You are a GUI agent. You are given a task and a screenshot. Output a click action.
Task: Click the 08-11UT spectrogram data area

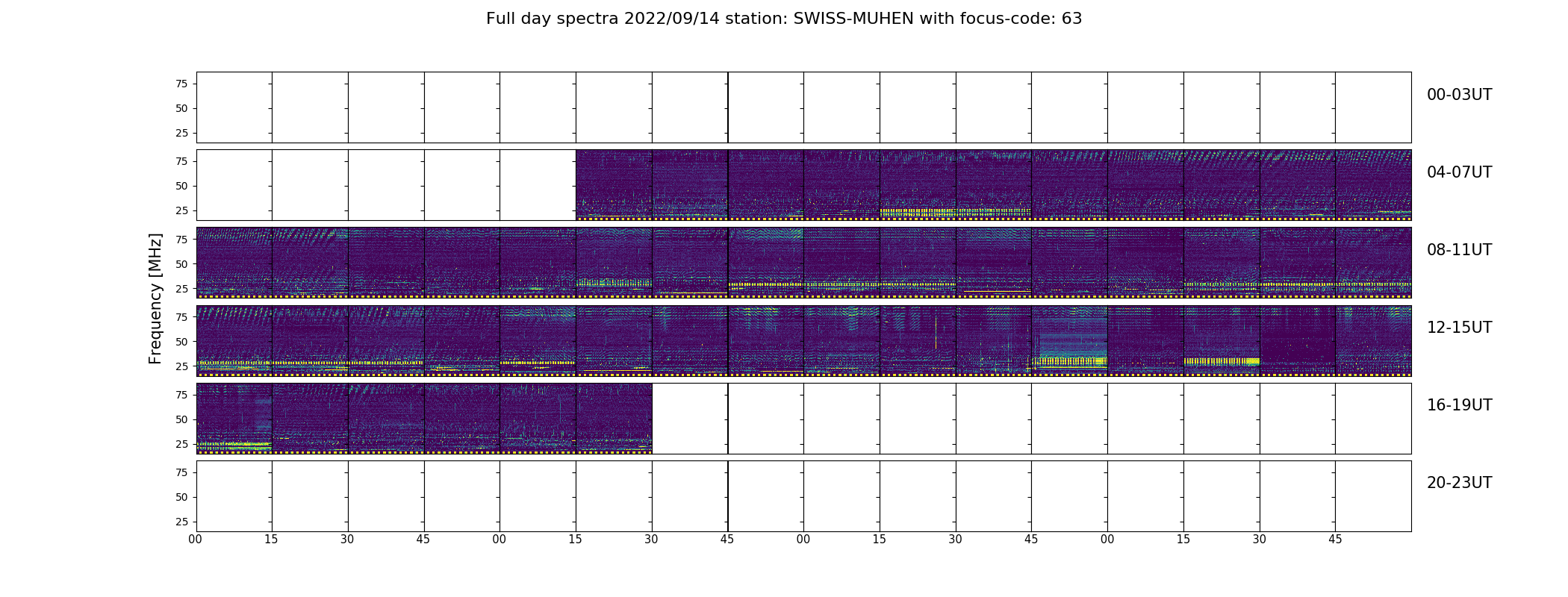(803, 263)
